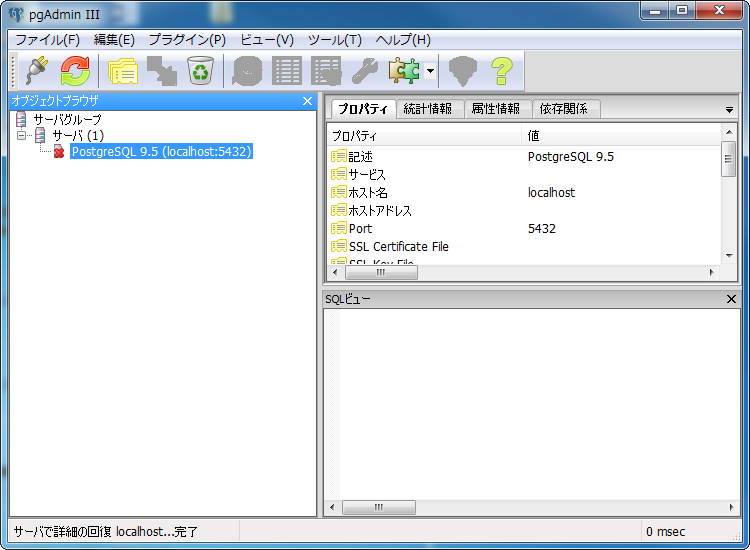Click the サービス property row icon
Image resolution: width=750 pixels, height=550 pixels.
point(339,174)
